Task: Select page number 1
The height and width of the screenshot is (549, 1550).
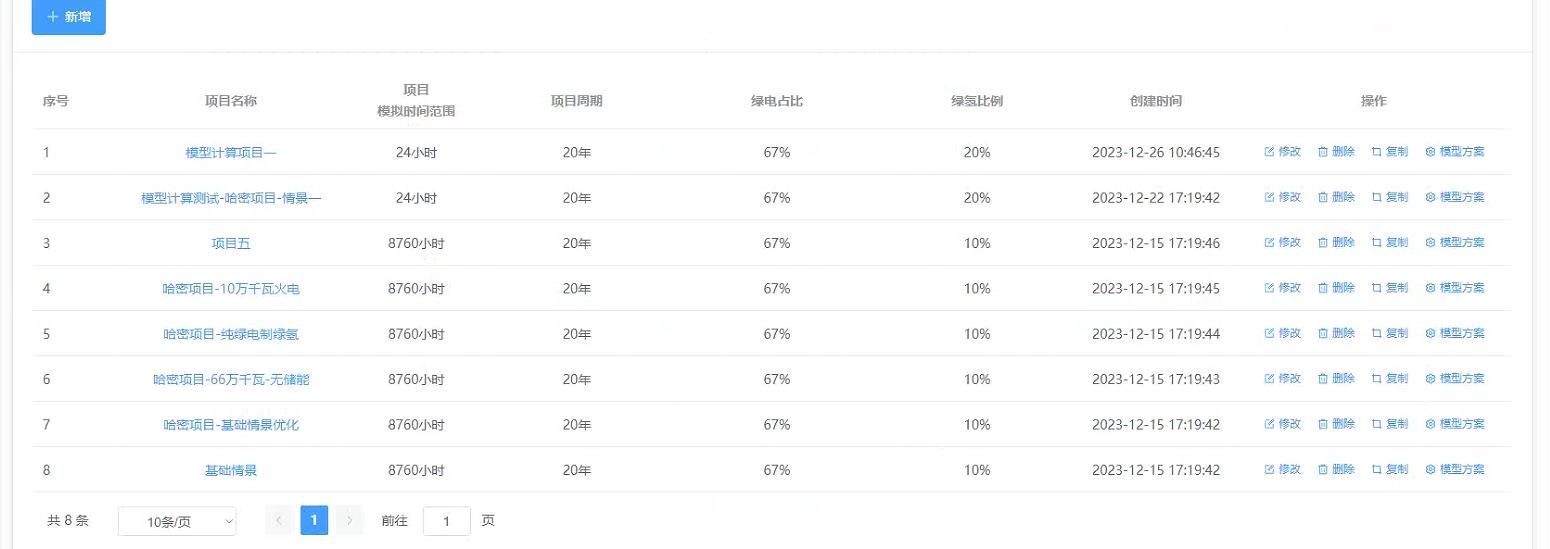Action: [314, 520]
